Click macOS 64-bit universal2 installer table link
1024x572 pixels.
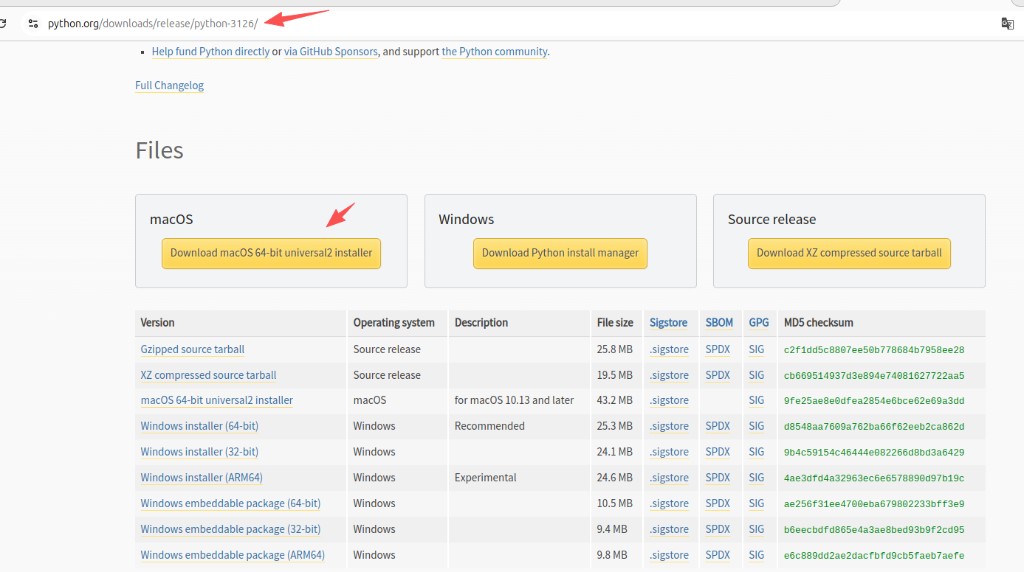pyautogui.click(x=217, y=400)
